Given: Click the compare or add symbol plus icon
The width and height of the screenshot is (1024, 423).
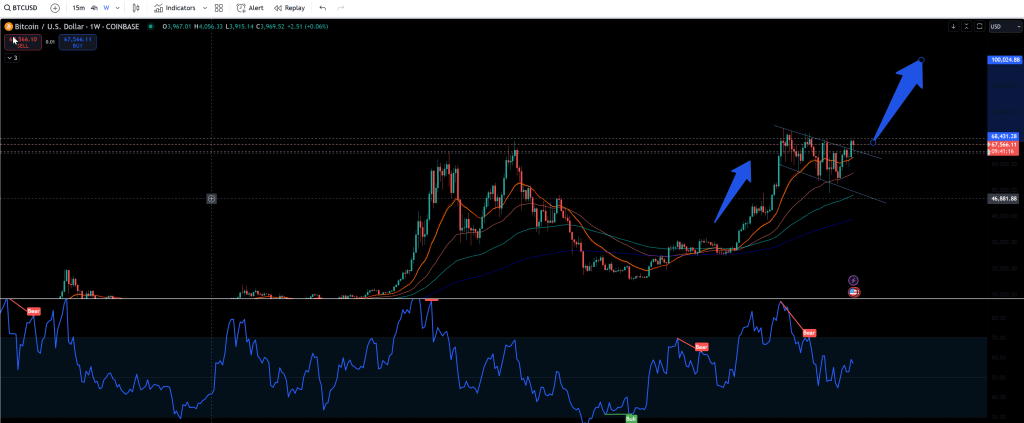Looking at the screenshot, I should click(x=56, y=8).
